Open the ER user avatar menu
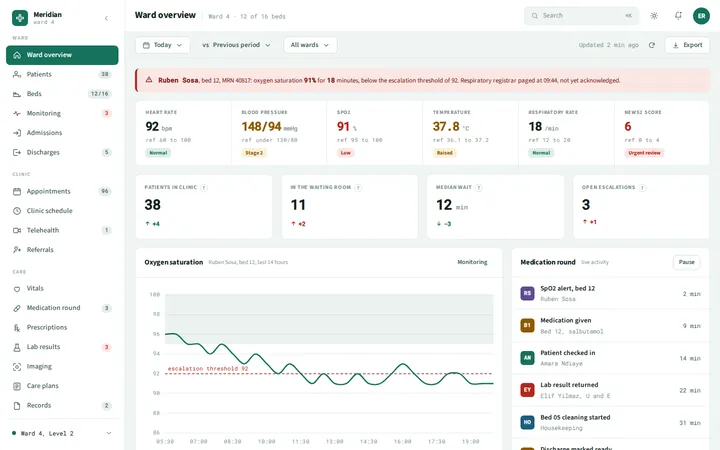720x450 pixels. coord(701,16)
